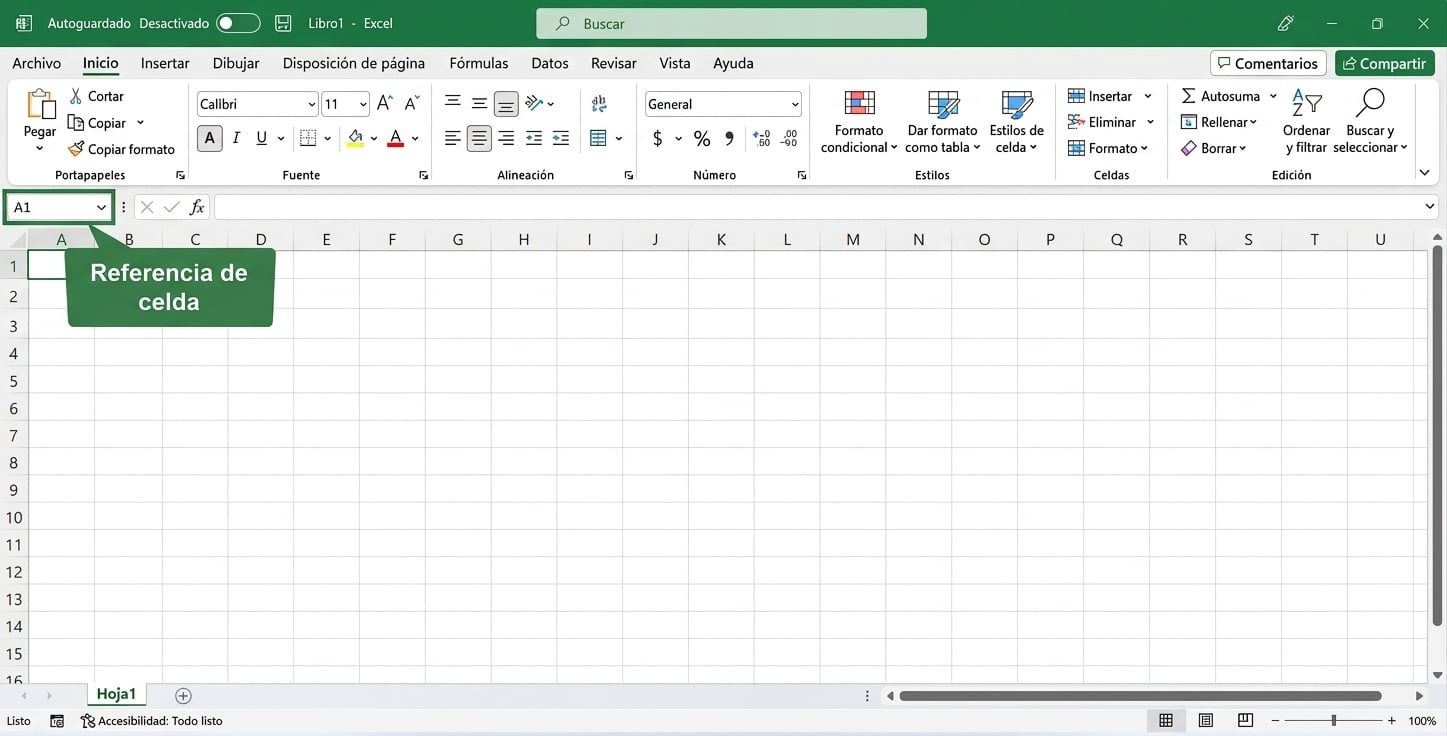Screen dimensions: 1447x736
Task: Open the font size dropdown
Action: click(362, 104)
